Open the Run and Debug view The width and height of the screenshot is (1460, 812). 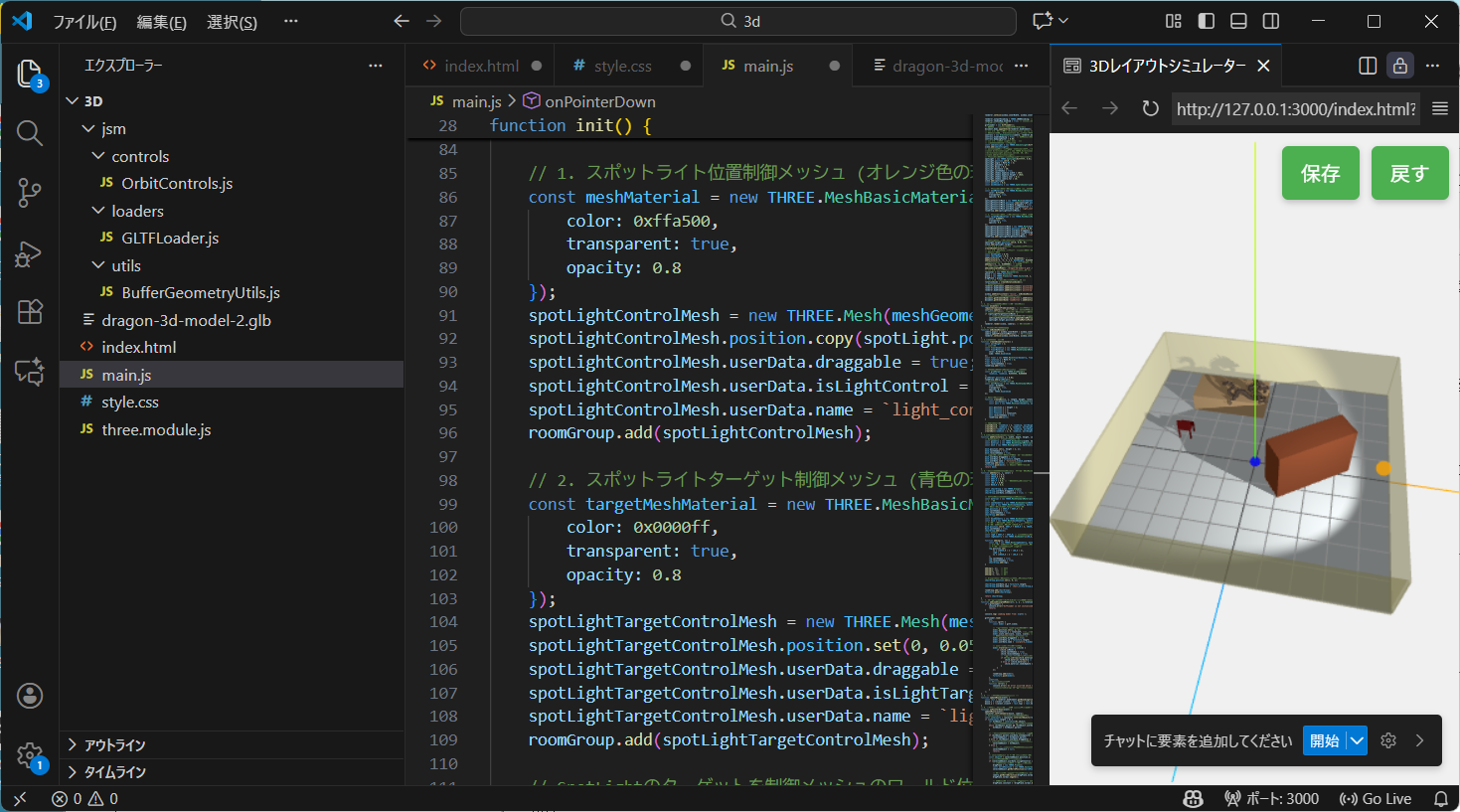(x=30, y=253)
